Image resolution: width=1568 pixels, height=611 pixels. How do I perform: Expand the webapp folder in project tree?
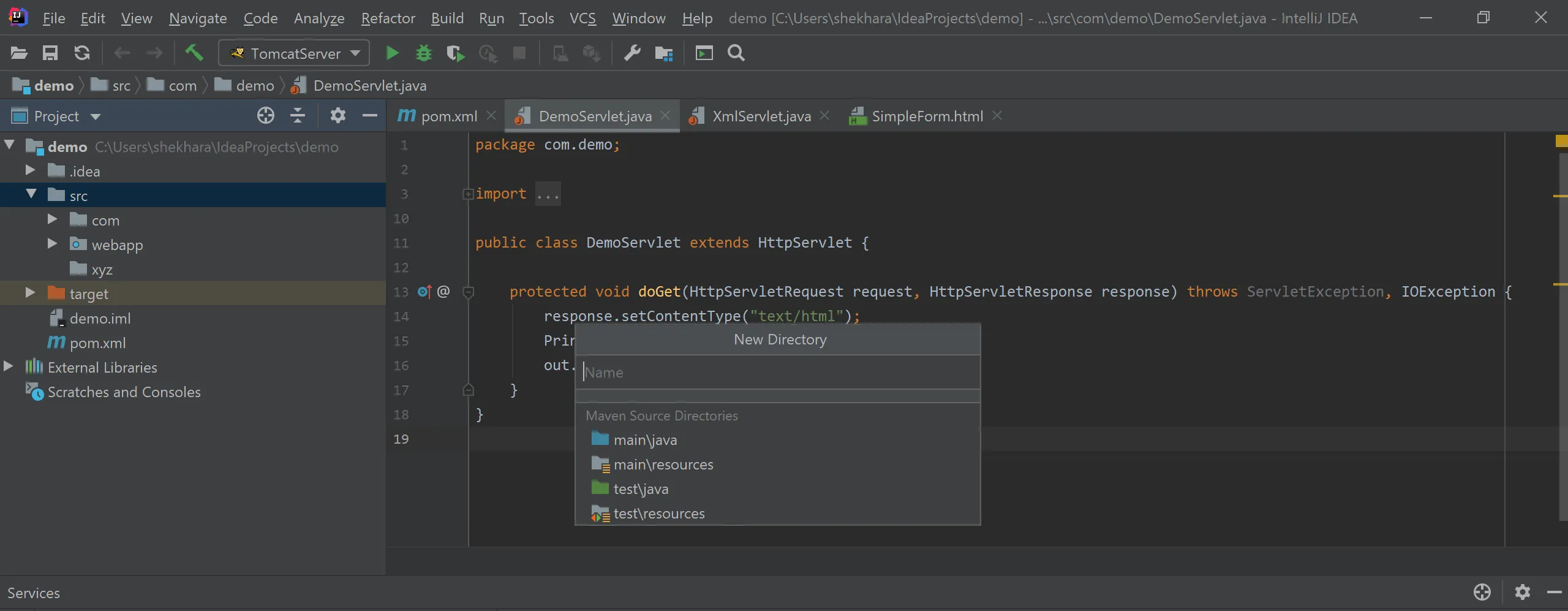[x=52, y=244]
